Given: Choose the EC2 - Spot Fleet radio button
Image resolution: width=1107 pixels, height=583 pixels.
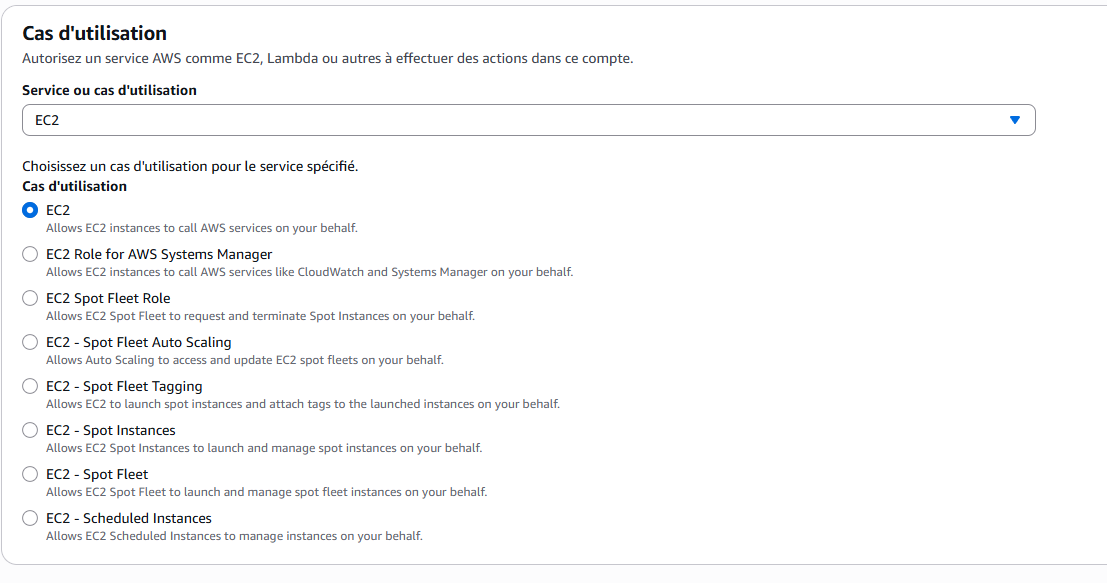Looking at the screenshot, I should pos(30,474).
